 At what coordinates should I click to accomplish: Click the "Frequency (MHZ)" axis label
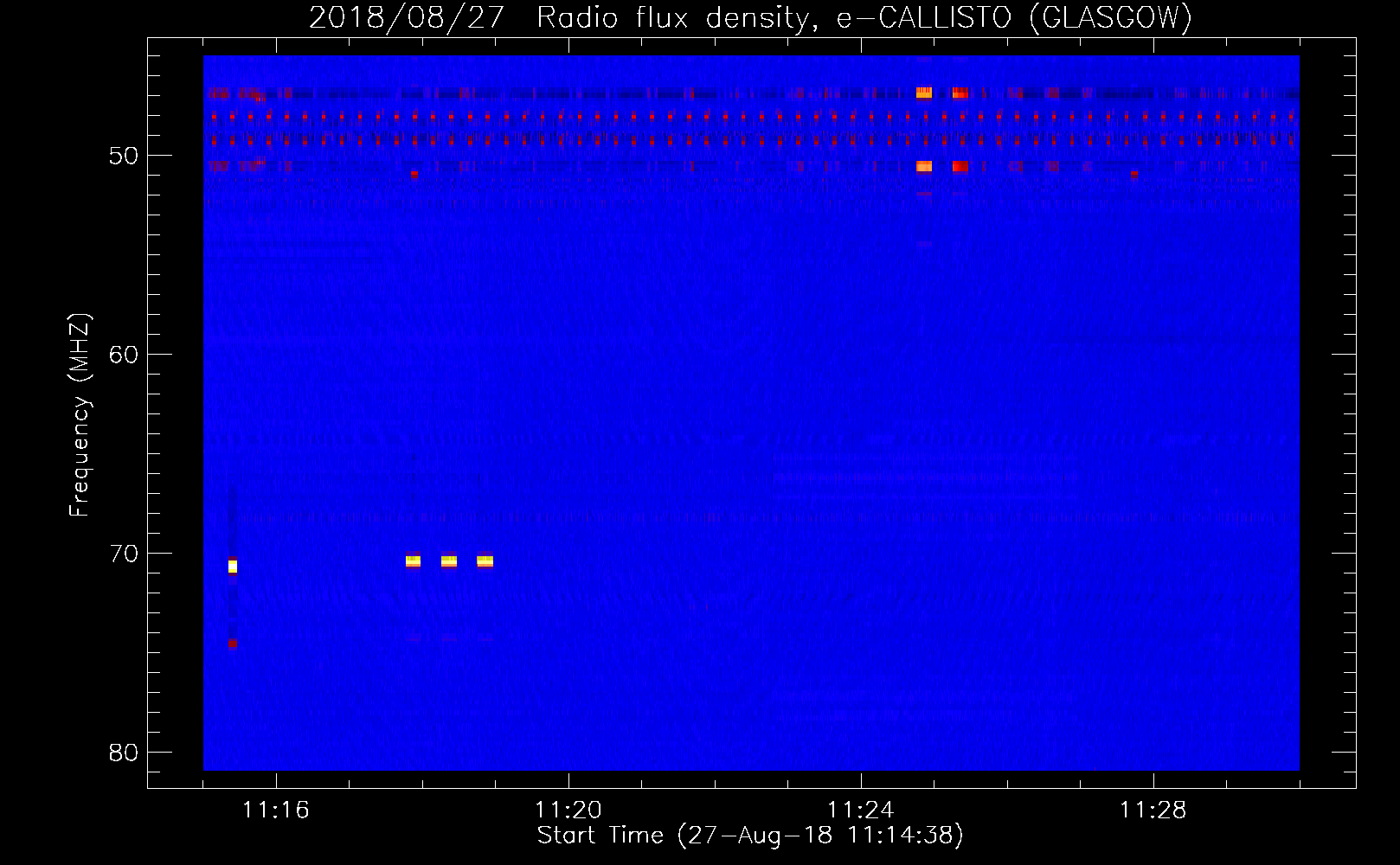(80, 415)
